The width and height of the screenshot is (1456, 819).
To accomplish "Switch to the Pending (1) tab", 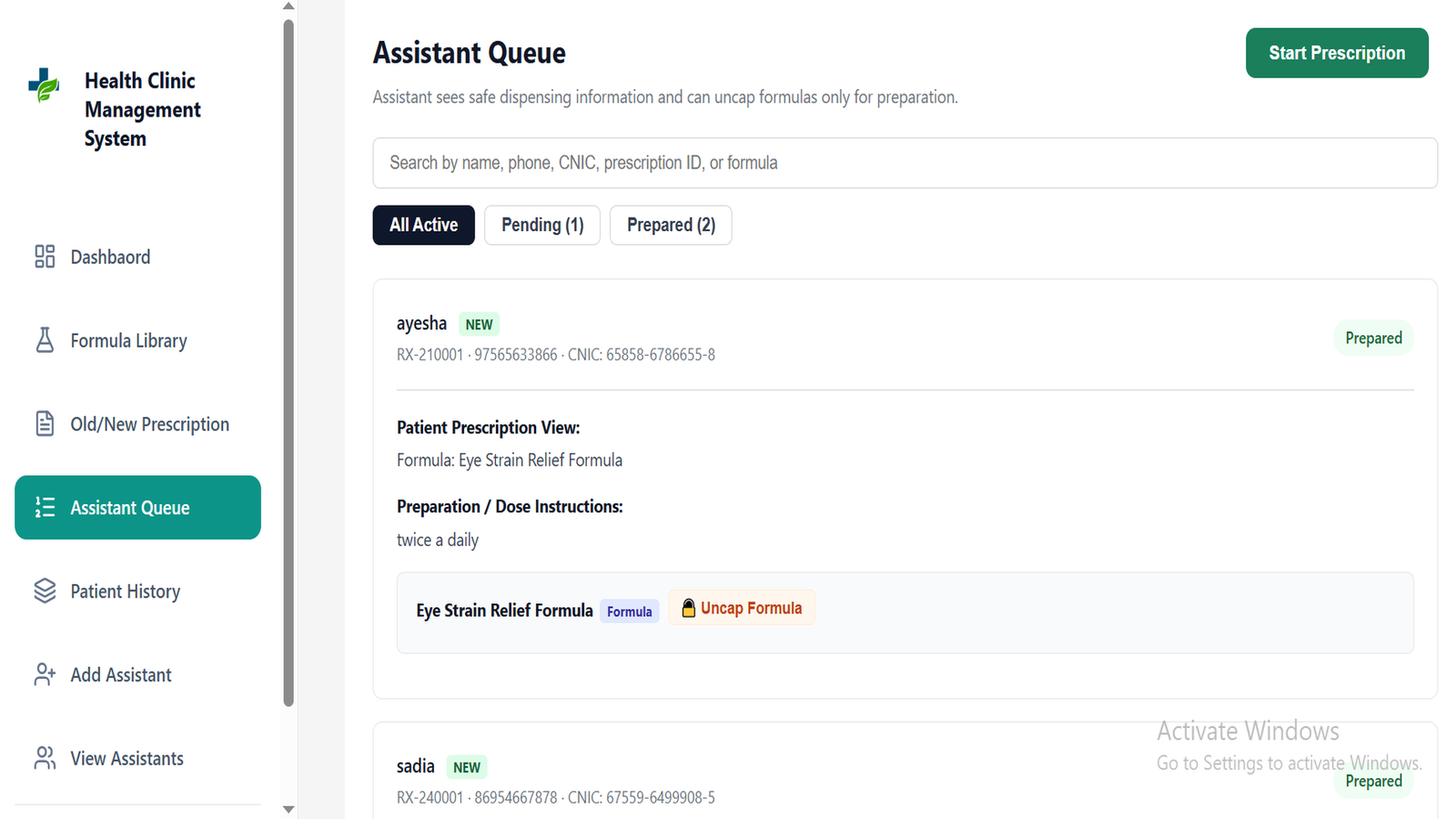I will point(542,225).
